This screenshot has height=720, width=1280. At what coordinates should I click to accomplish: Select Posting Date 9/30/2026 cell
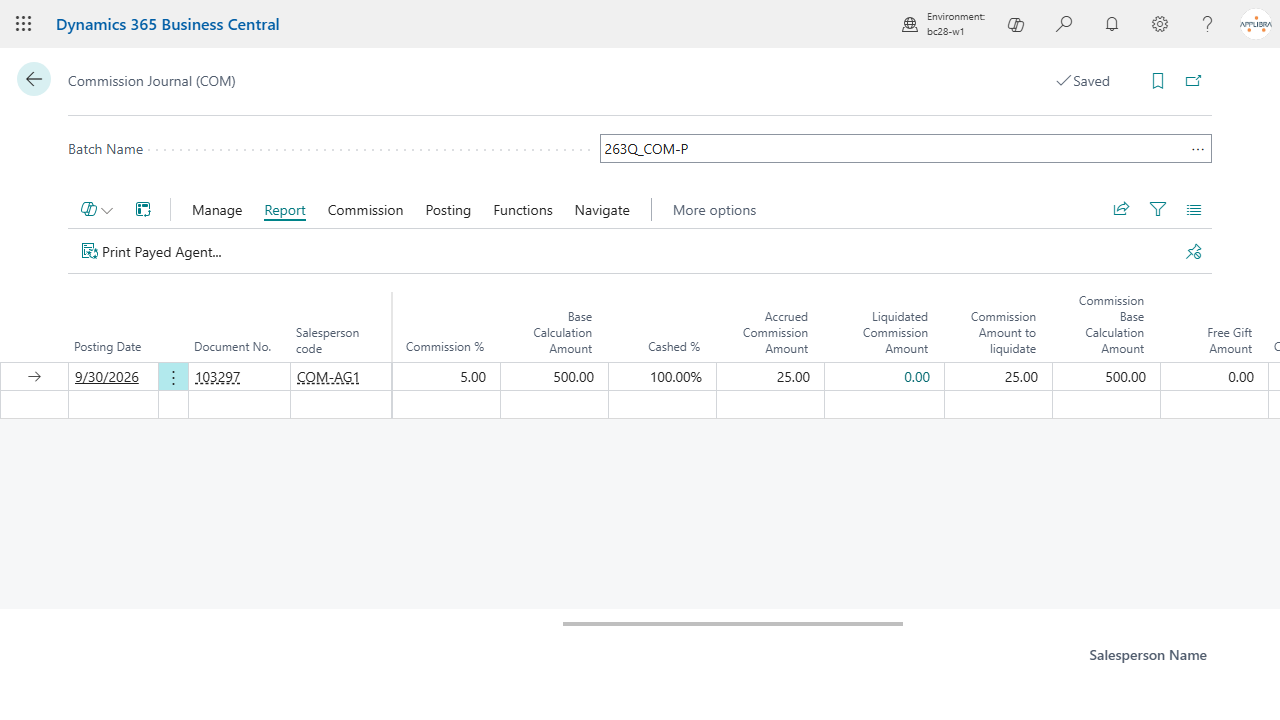click(x=113, y=377)
